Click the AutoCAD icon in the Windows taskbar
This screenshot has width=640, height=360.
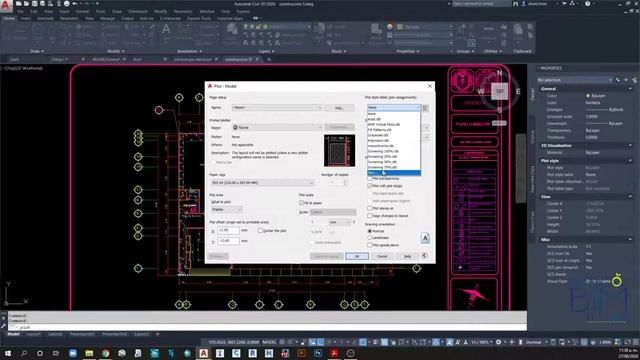(x=203, y=353)
